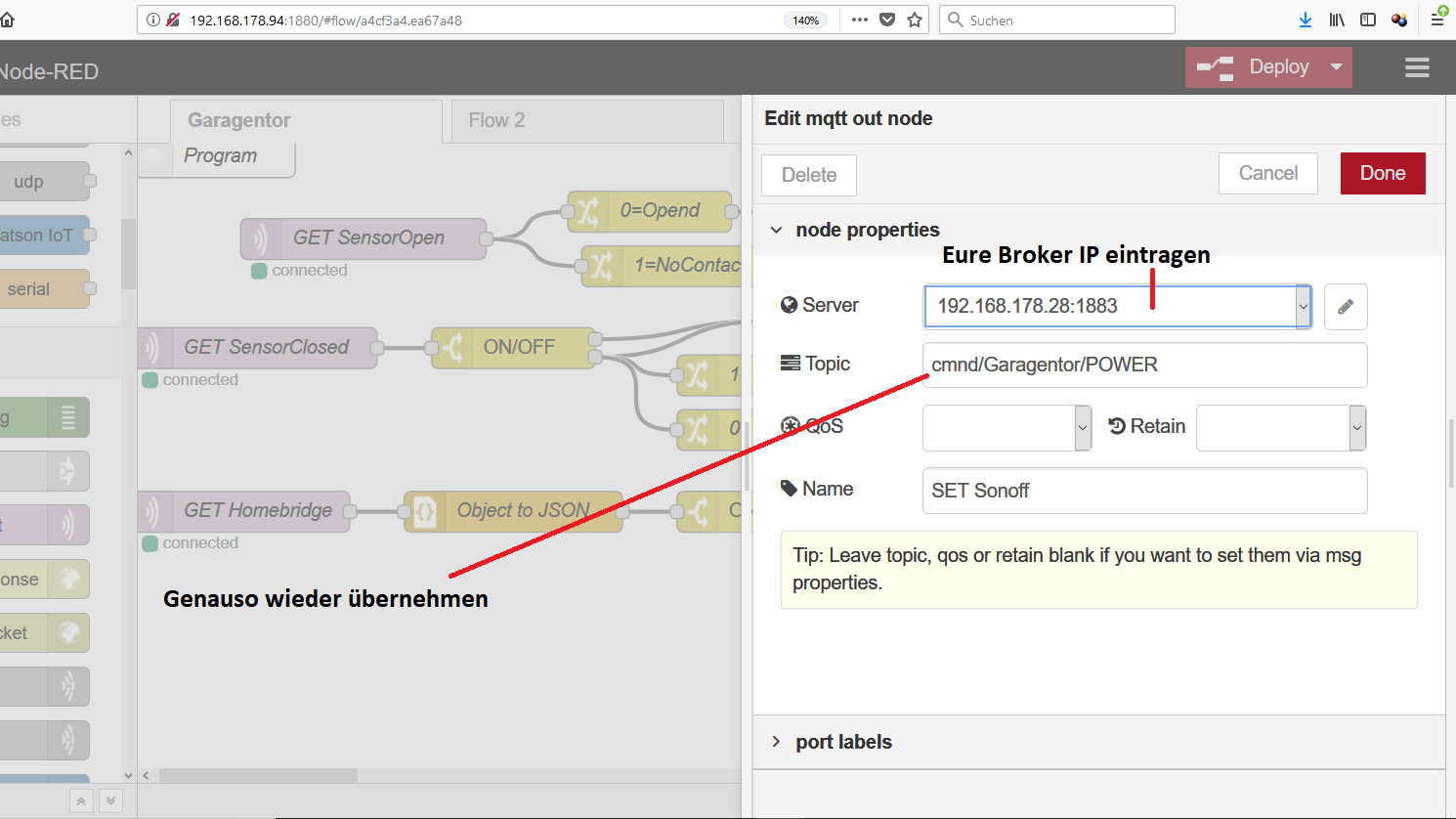Open the Firefox library icon
Viewport: 1456px width, 819px height.
1337,20
